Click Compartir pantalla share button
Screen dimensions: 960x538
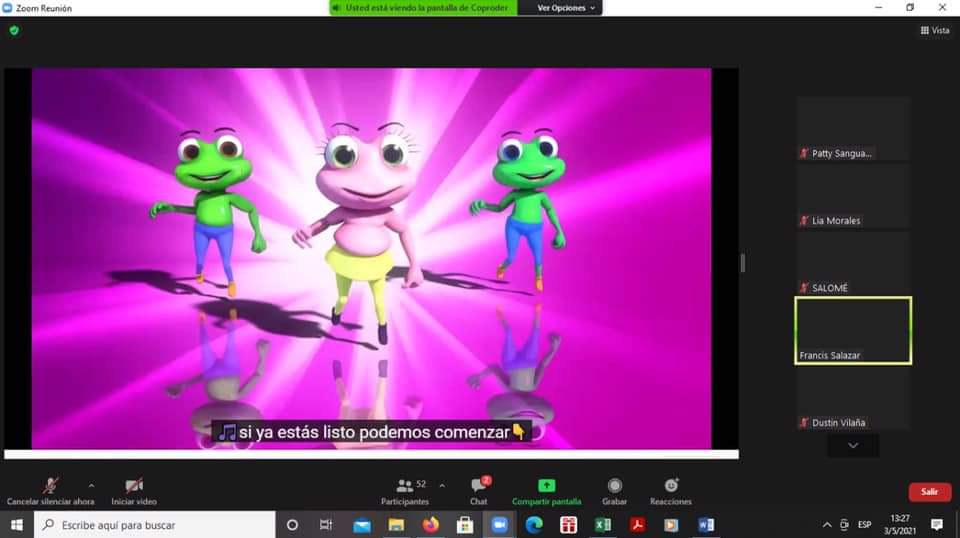pyautogui.click(x=547, y=491)
